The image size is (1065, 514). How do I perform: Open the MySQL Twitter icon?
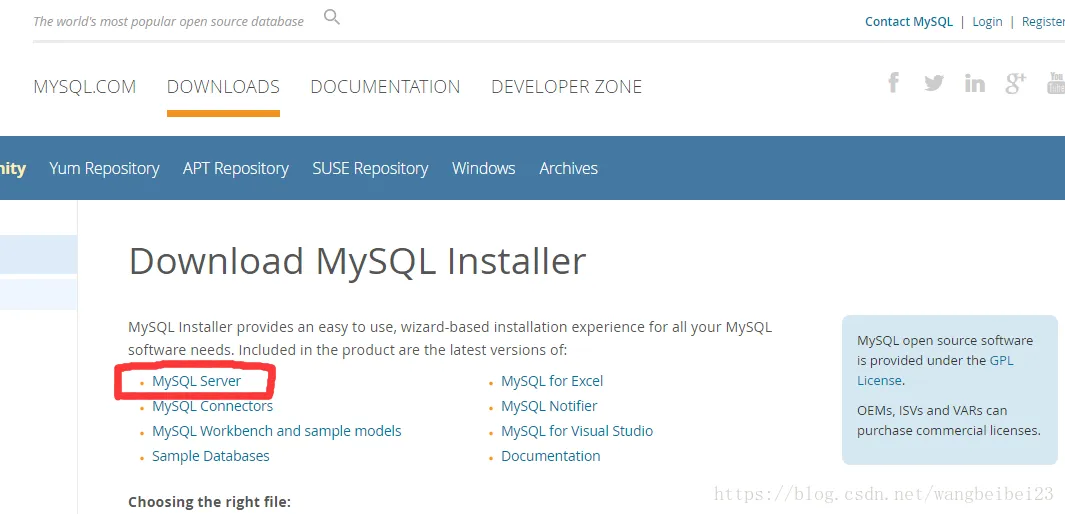click(x=934, y=84)
